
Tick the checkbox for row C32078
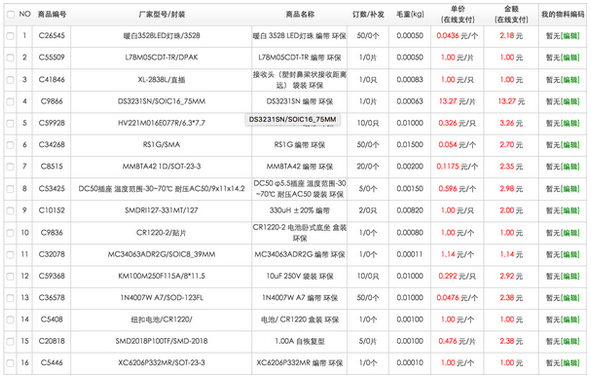click(10, 255)
